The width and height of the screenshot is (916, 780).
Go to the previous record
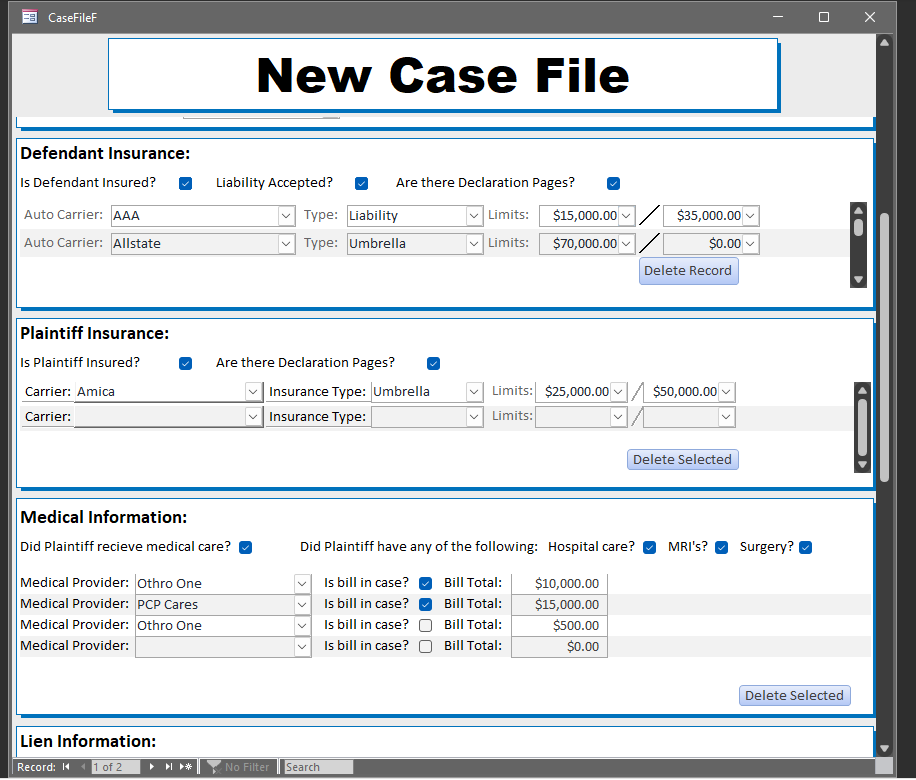82,766
